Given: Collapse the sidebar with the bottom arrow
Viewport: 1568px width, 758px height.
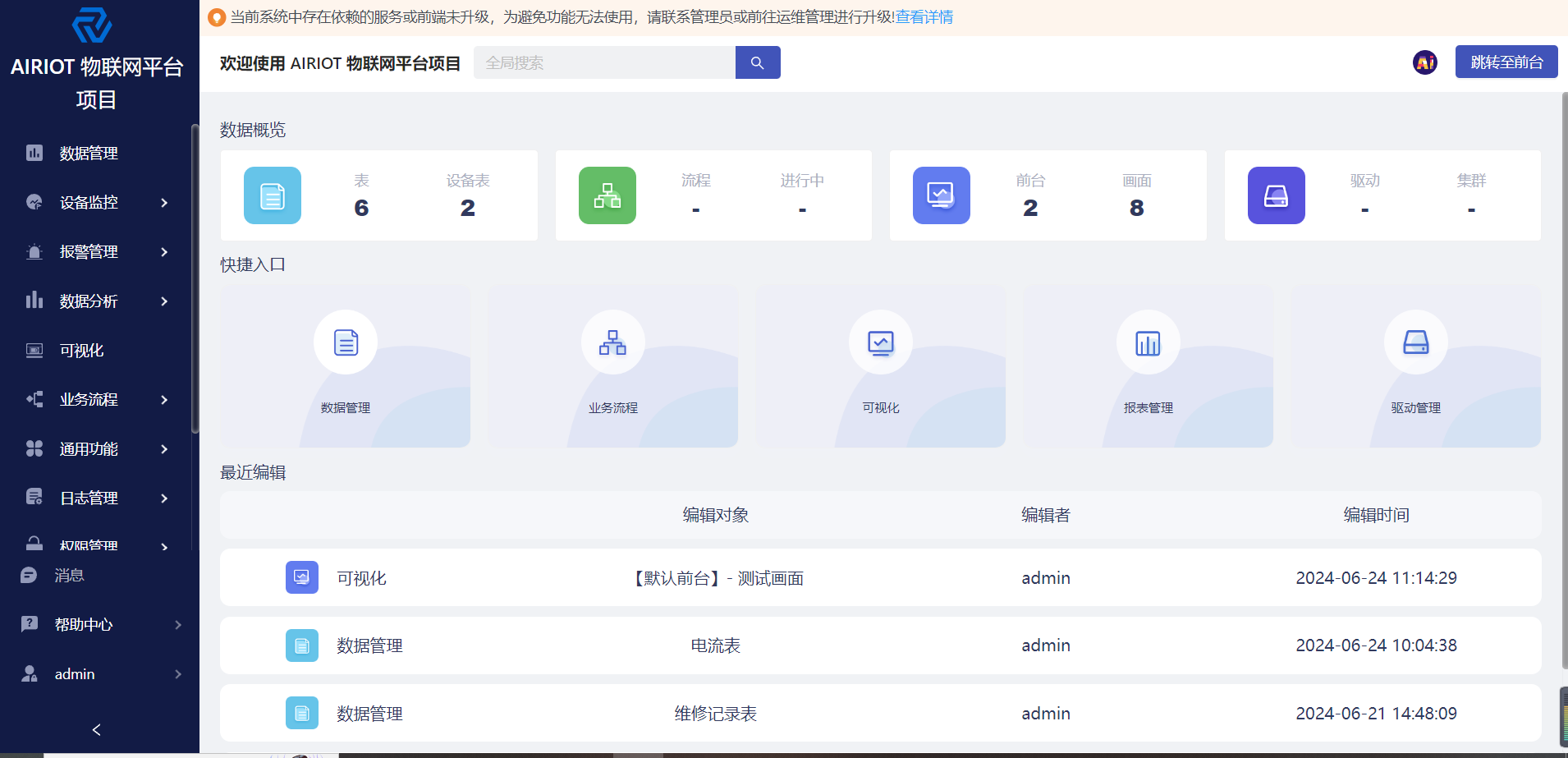Looking at the screenshot, I should [96, 729].
